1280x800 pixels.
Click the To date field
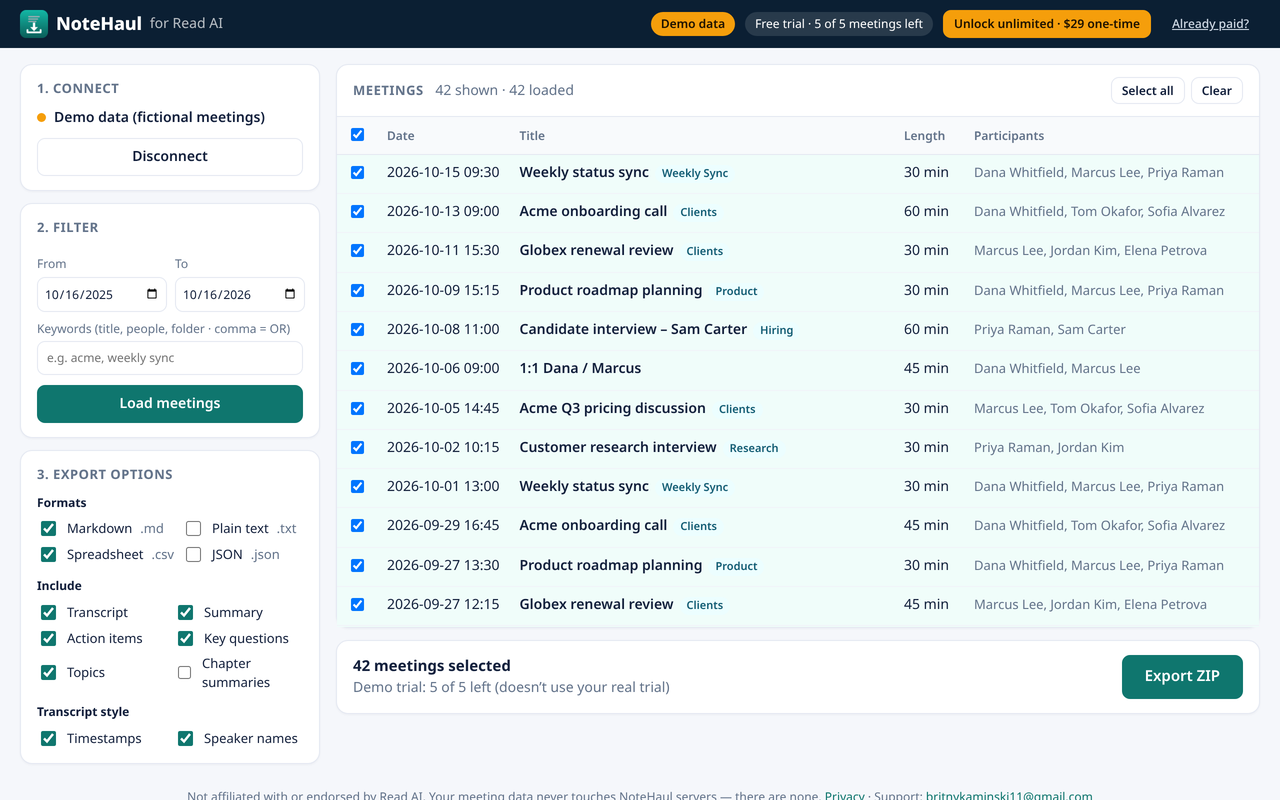(240, 294)
